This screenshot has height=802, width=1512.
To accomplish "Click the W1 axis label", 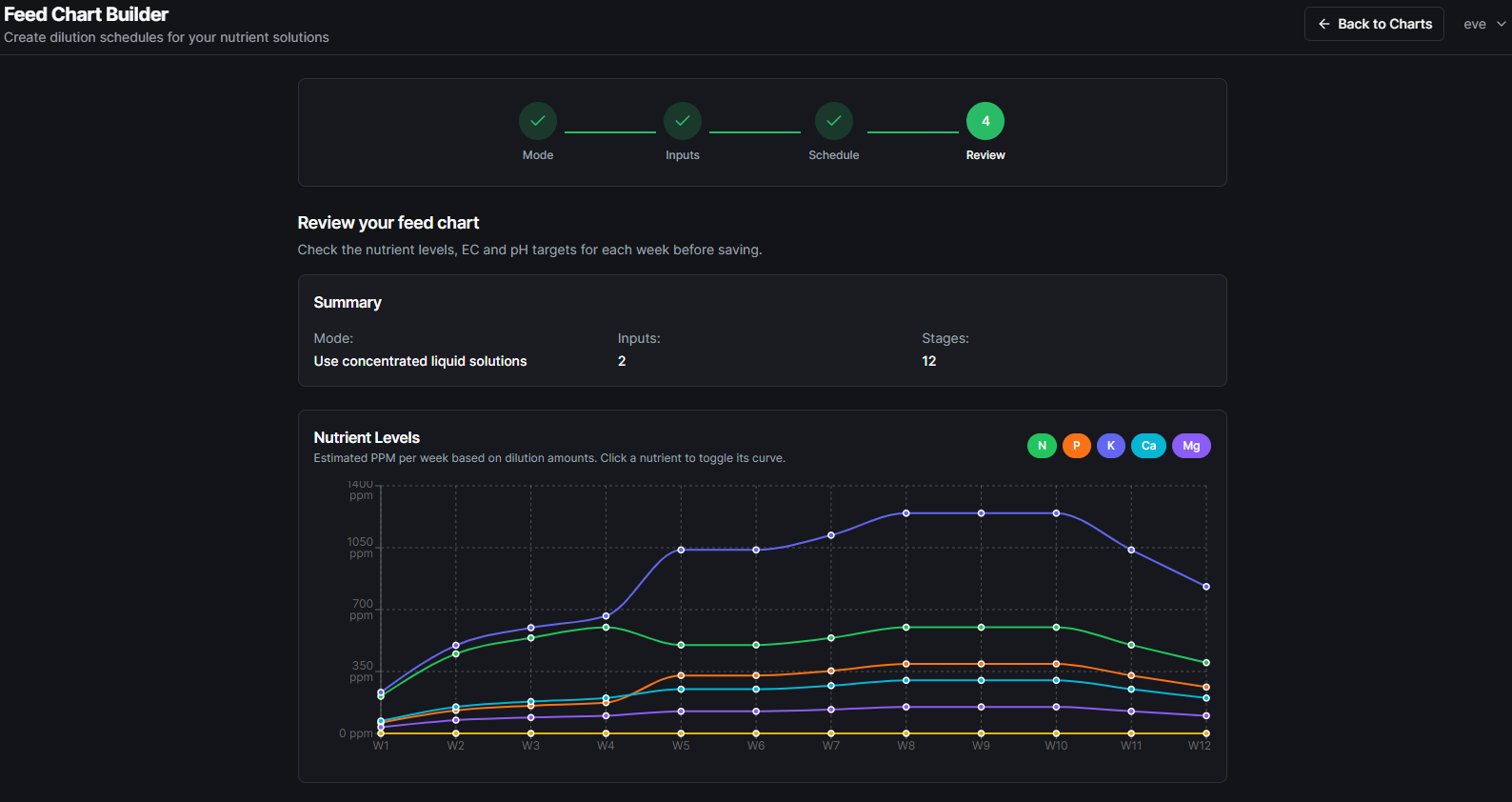I will coord(381,746).
